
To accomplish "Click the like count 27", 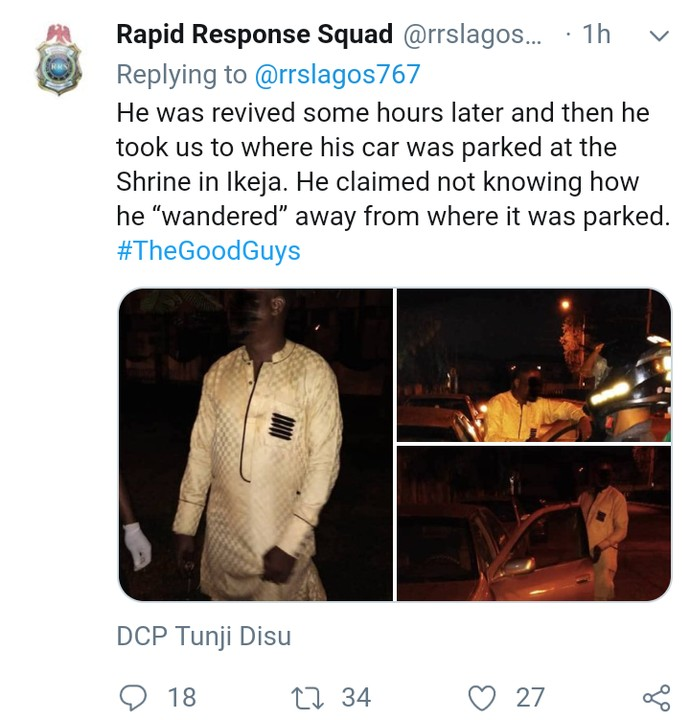I will [530, 696].
